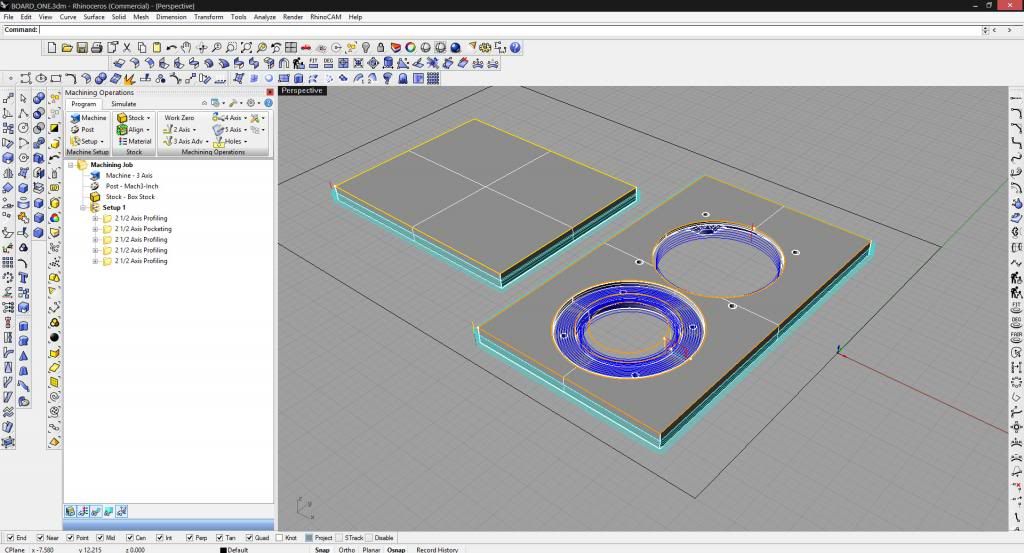Click the Boolean union spheres icon in the left sidebar
The width and height of the screenshot is (1024, 553).
tap(39, 98)
